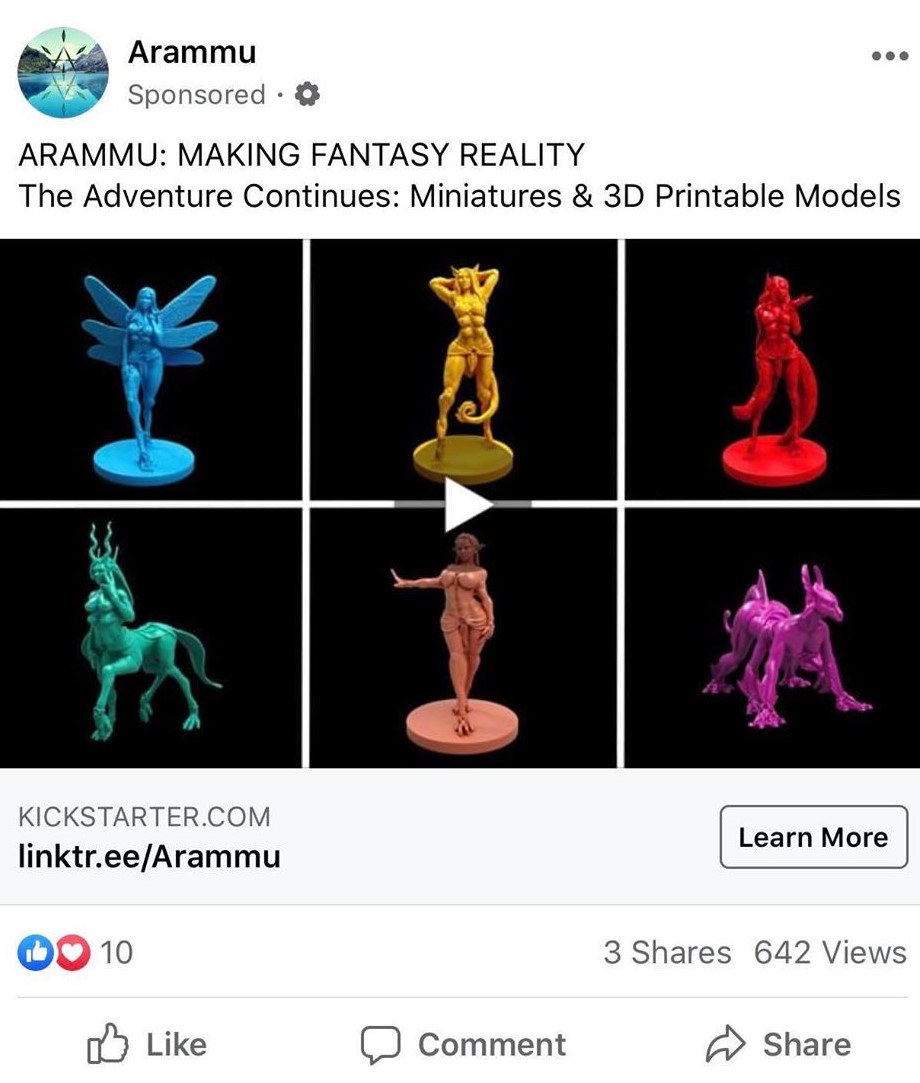The width and height of the screenshot is (920, 1083).
Task: Open the blue like reaction icon
Action: click(x=35, y=952)
